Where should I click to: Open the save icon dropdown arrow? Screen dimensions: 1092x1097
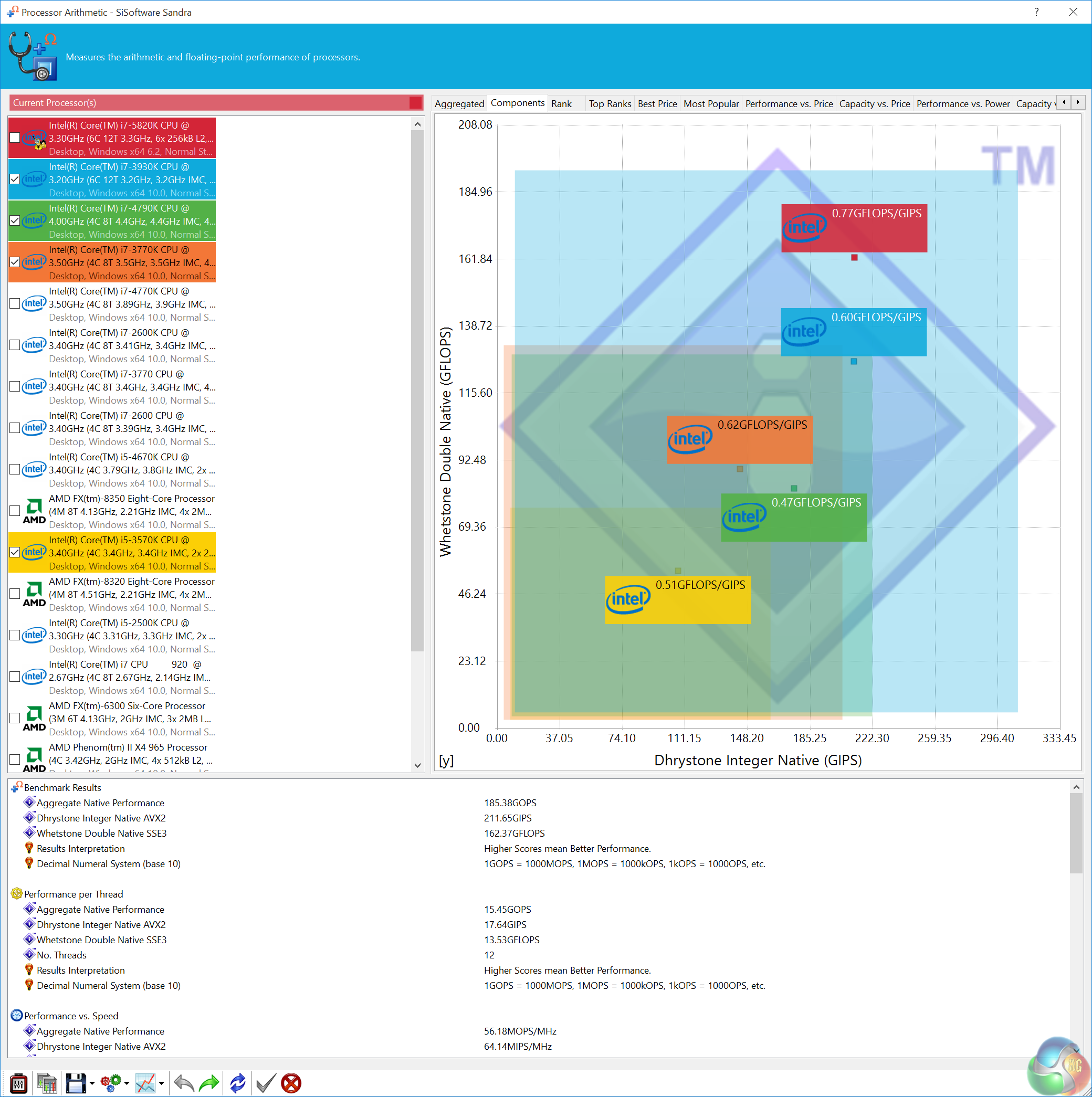coord(92,1083)
